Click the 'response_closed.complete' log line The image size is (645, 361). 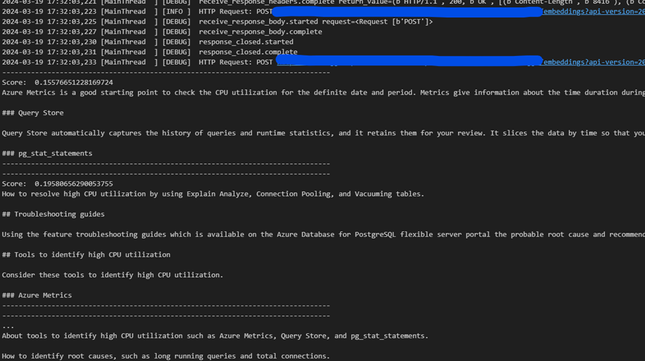click(x=150, y=52)
